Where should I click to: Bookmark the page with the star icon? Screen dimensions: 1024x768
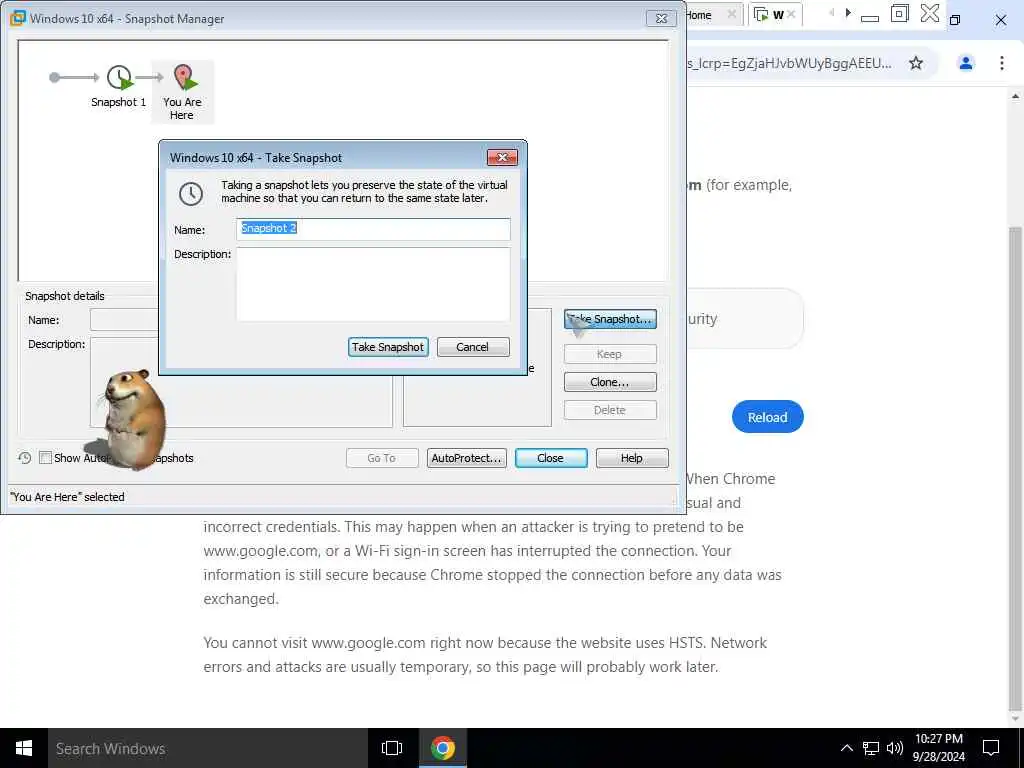(916, 63)
